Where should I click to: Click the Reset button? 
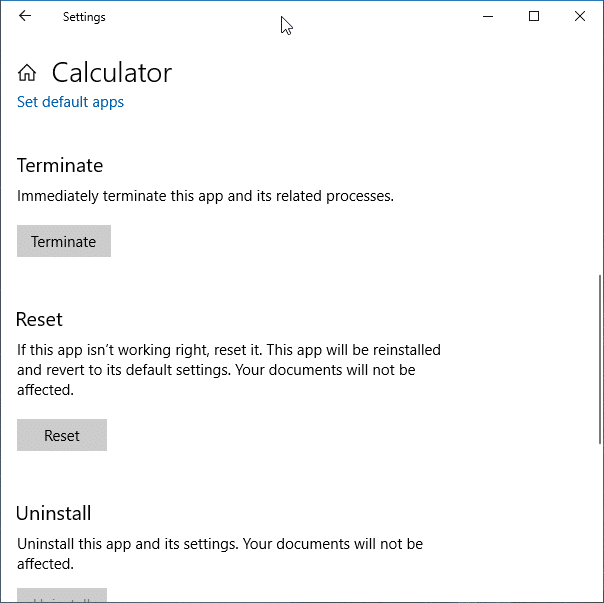[x=62, y=435]
